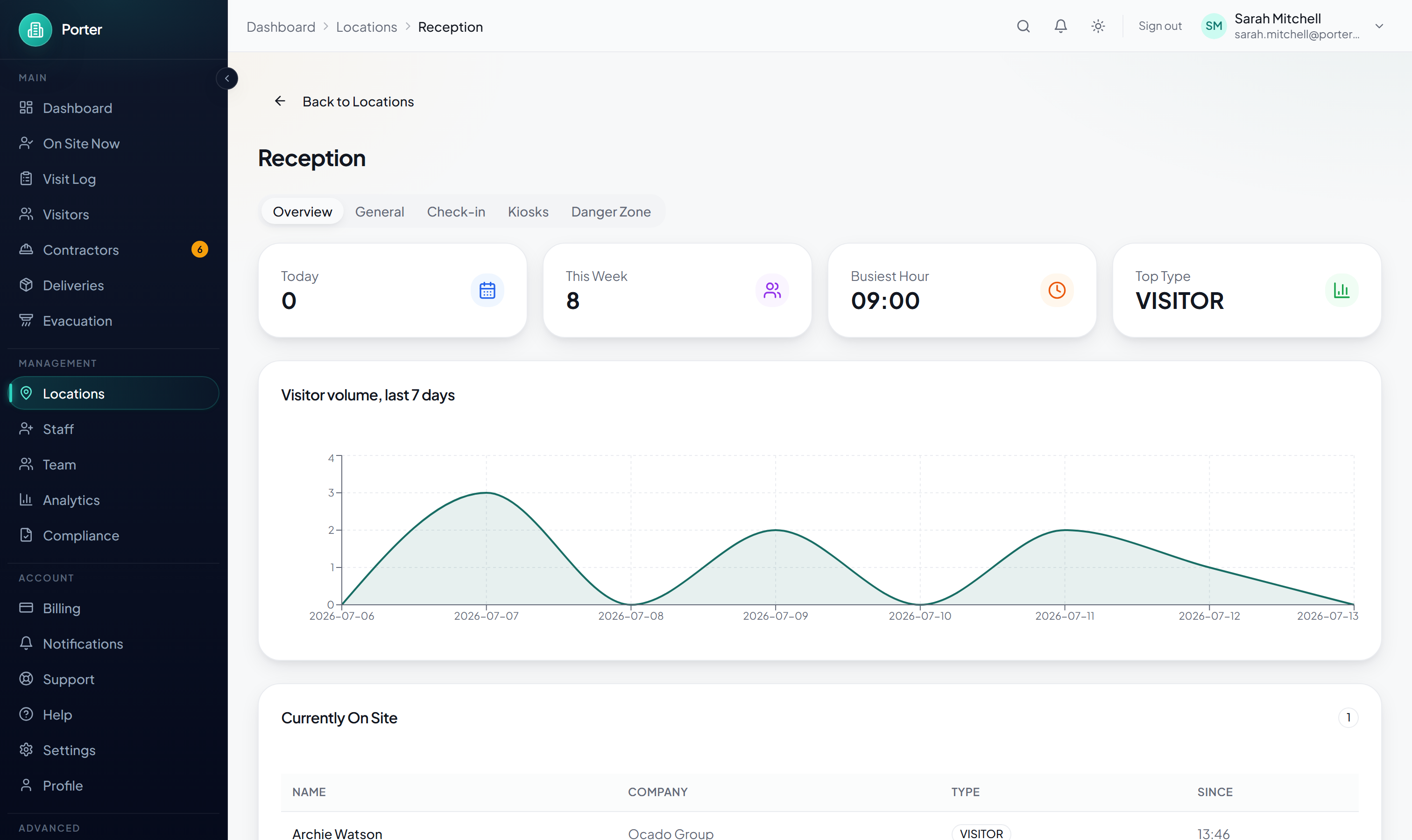The height and width of the screenshot is (840, 1412).
Task: Click the Today calendar icon
Action: (x=487, y=290)
